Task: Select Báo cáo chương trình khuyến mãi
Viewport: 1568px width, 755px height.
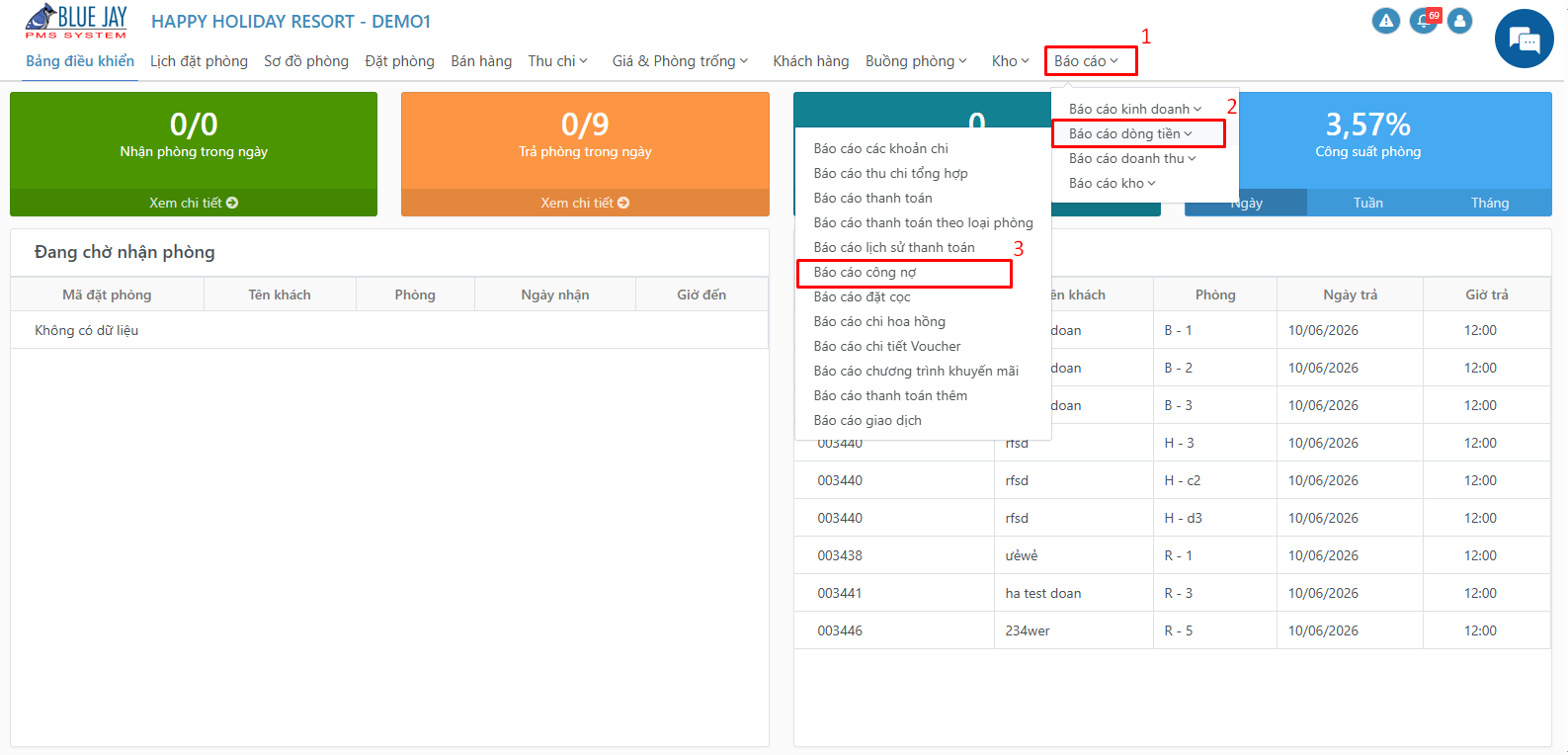Action: [x=916, y=371]
